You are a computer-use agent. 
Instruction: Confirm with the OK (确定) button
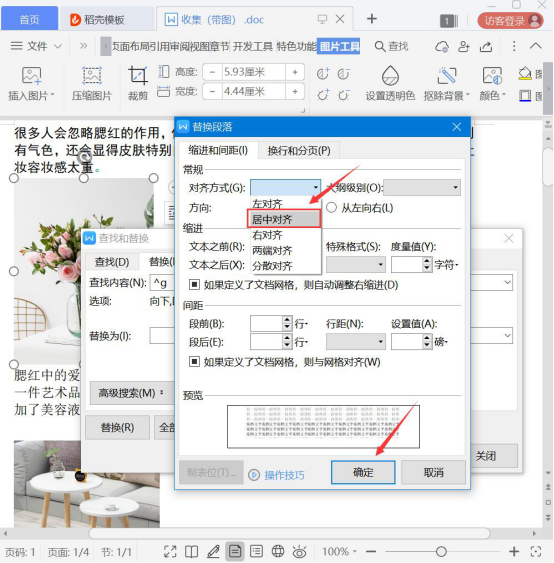click(363, 472)
